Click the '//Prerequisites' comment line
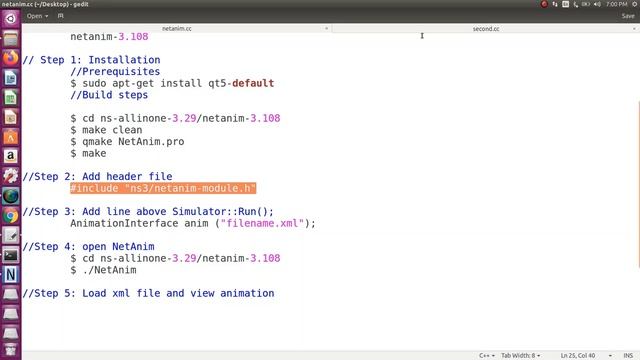The width and height of the screenshot is (640, 360). (115, 71)
